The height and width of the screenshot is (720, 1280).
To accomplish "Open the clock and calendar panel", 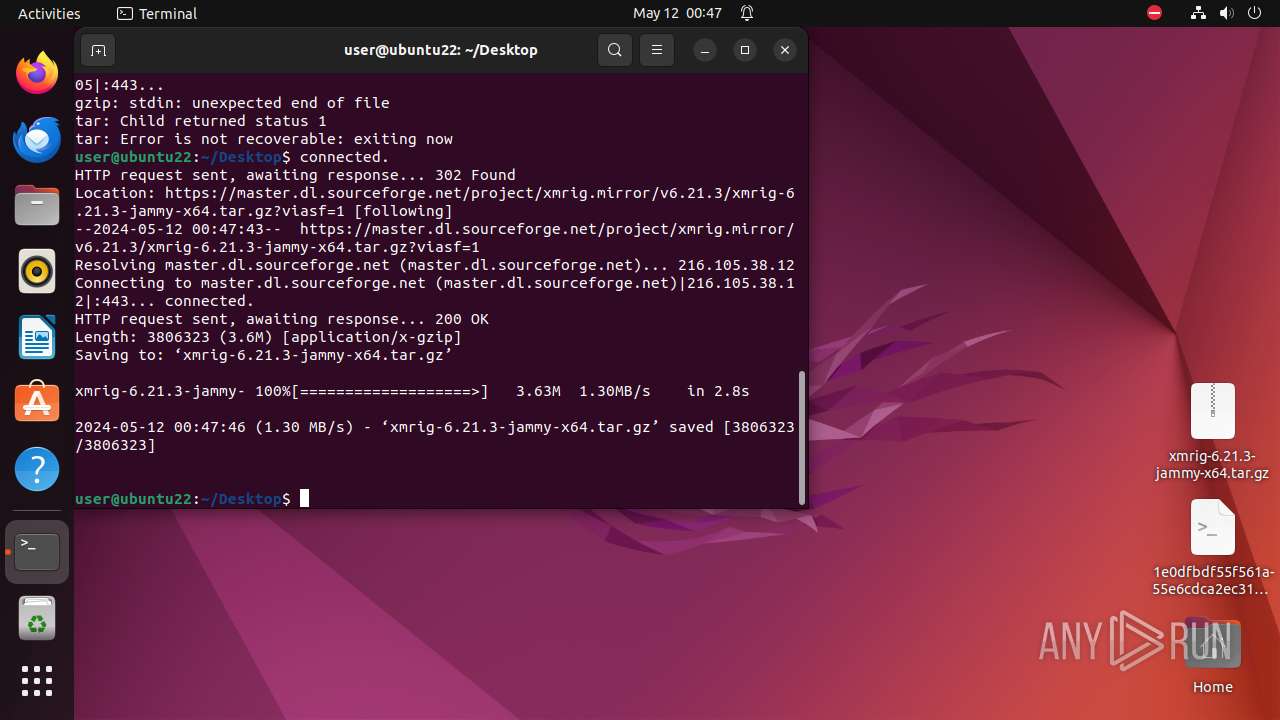I will click(677, 13).
